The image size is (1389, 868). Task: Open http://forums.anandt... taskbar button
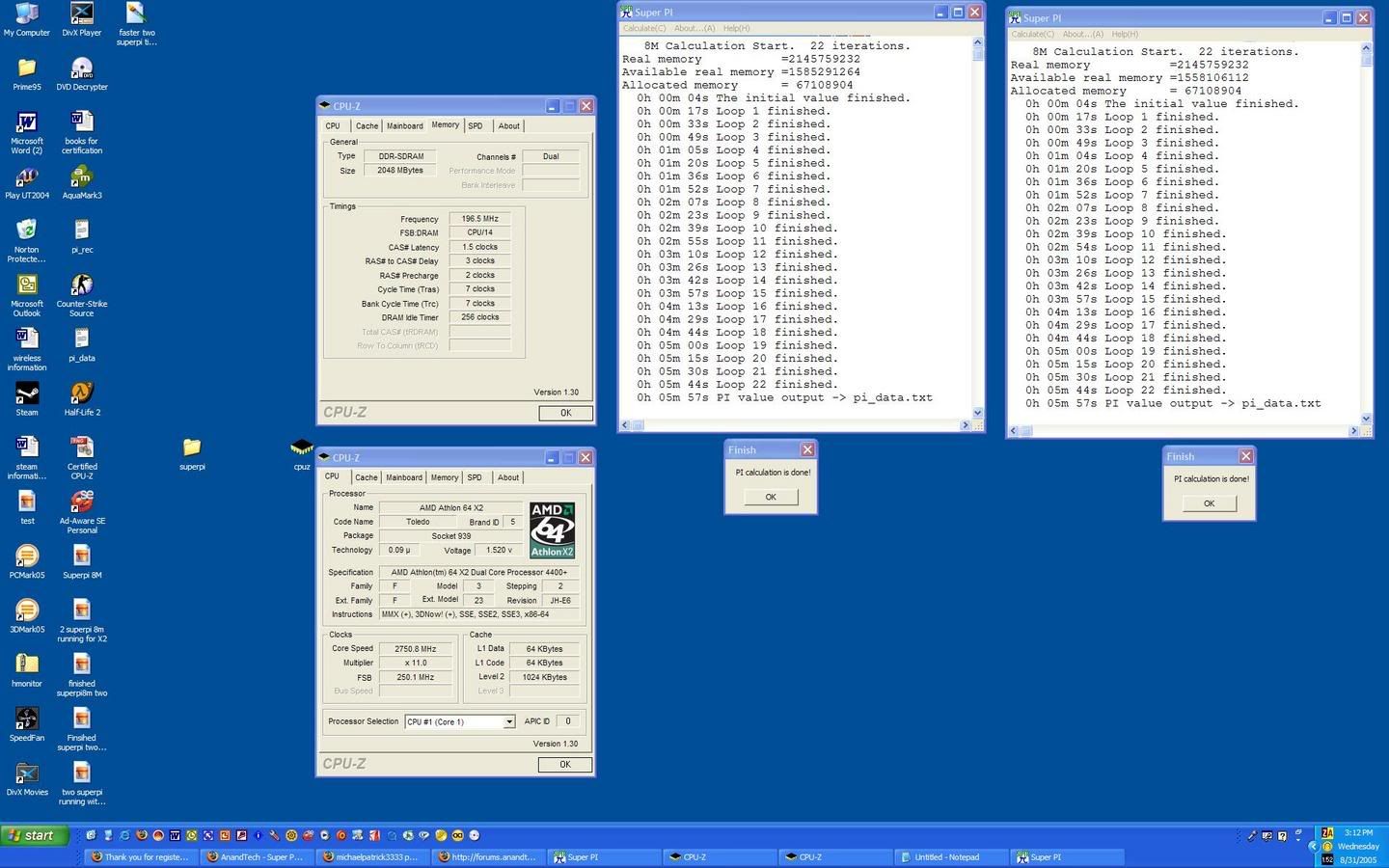pos(488,856)
